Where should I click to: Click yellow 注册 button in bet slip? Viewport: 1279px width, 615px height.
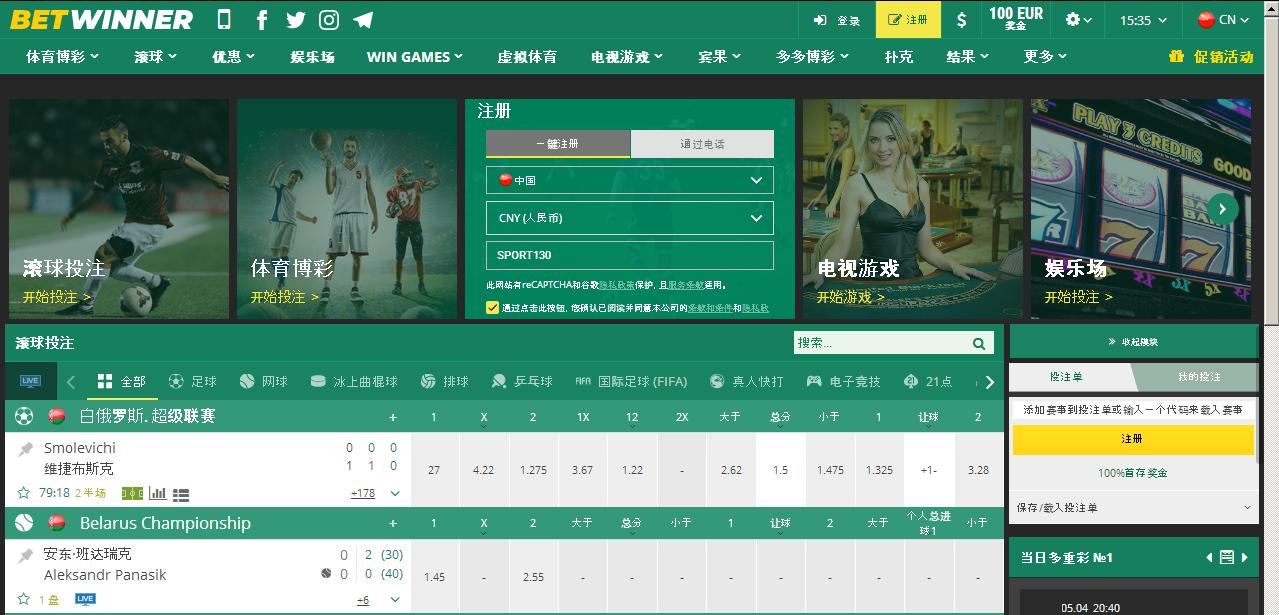pyautogui.click(x=1132, y=439)
